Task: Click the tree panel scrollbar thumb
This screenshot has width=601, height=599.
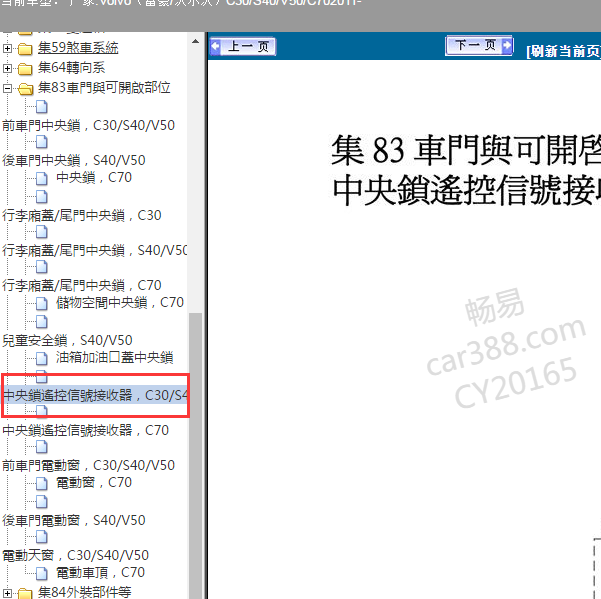Action: click(196, 455)
